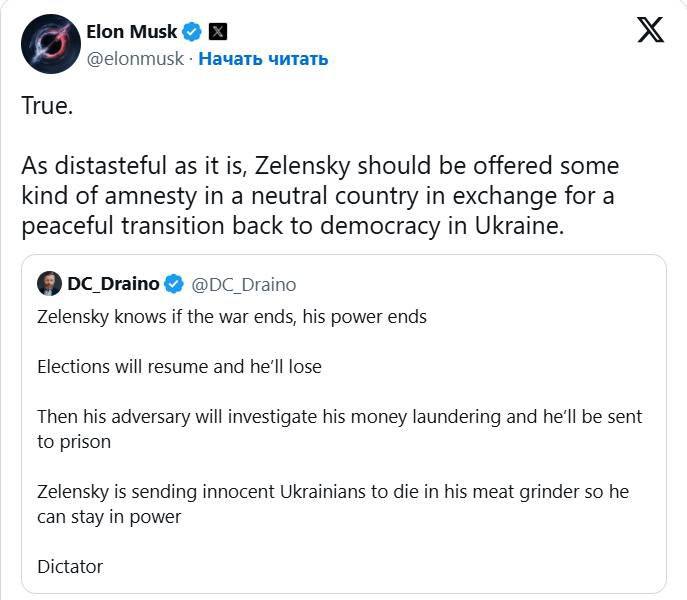Click the @elonmusk handle
687x600 pixels.
pos(136,59)
